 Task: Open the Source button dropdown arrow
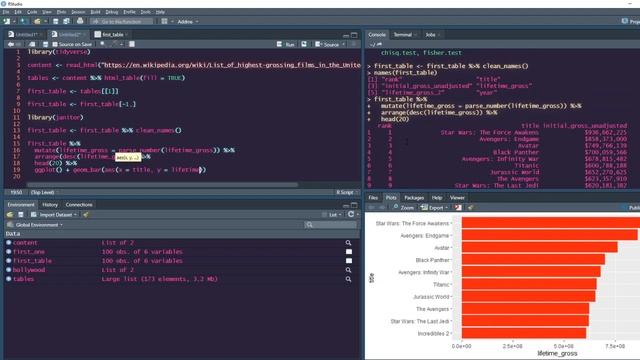tap(344, 44)
